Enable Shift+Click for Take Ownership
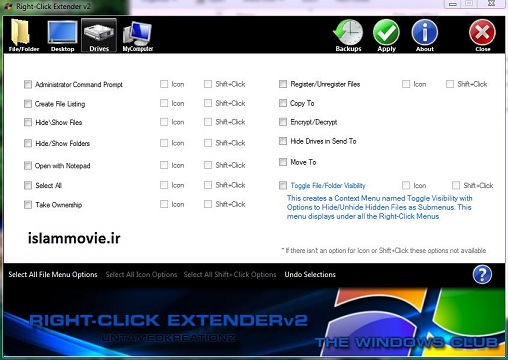This screenshot has width=508, height=360. click(x=208, y=204)
